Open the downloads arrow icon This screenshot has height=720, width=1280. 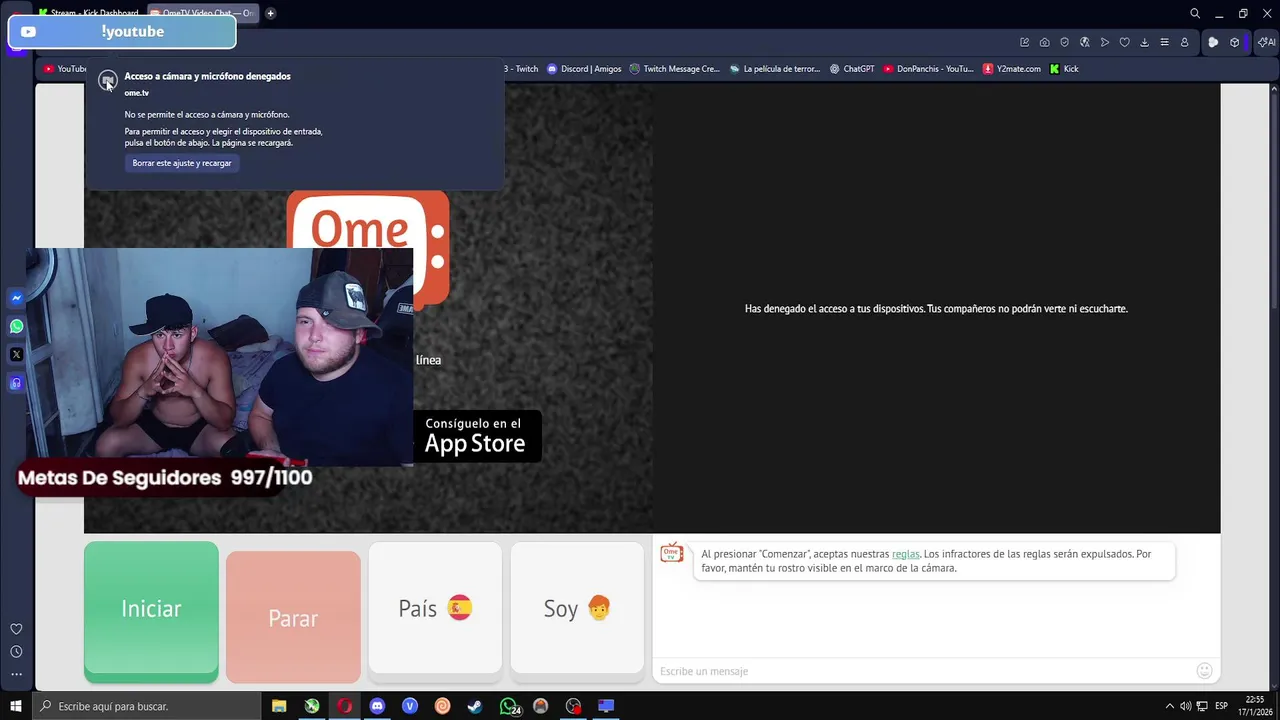click(1144, 42)
